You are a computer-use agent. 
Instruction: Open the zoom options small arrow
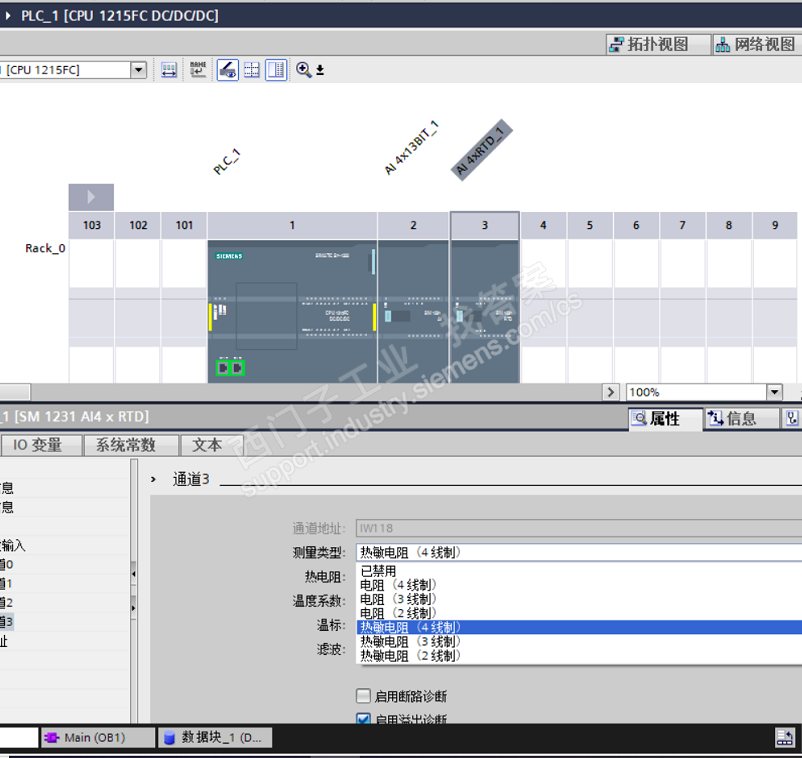320,70
